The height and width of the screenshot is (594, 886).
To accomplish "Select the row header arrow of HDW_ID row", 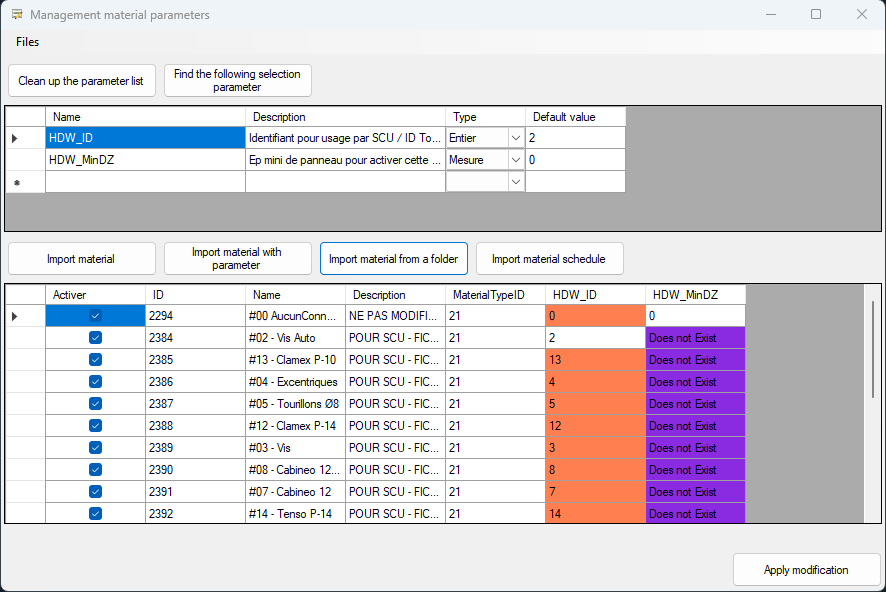I will tap(25, 138).
